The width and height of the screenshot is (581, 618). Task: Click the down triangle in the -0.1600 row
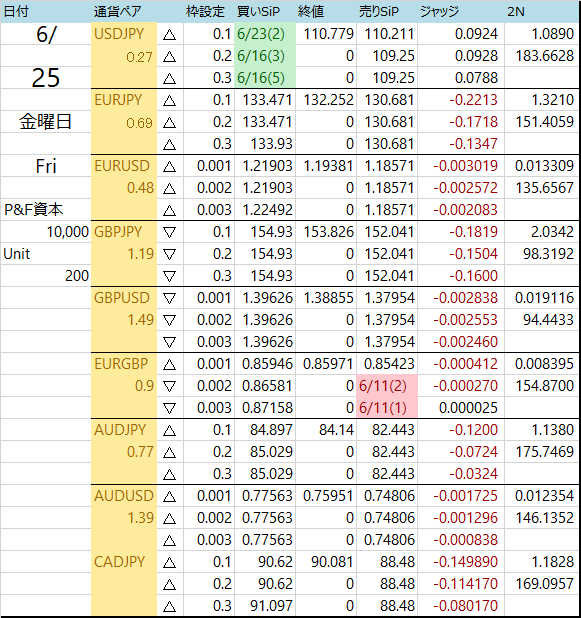[169, 276]
